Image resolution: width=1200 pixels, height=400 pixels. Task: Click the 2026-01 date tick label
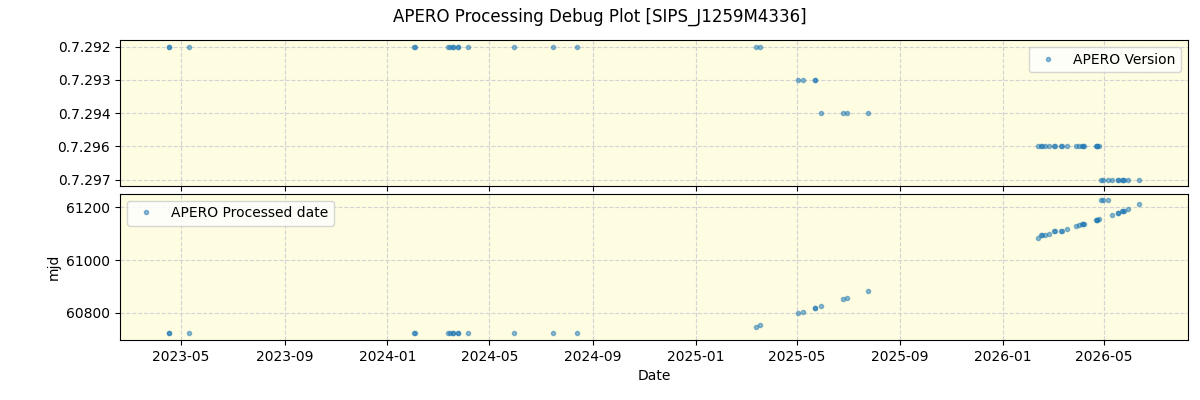pos(1002,355)
